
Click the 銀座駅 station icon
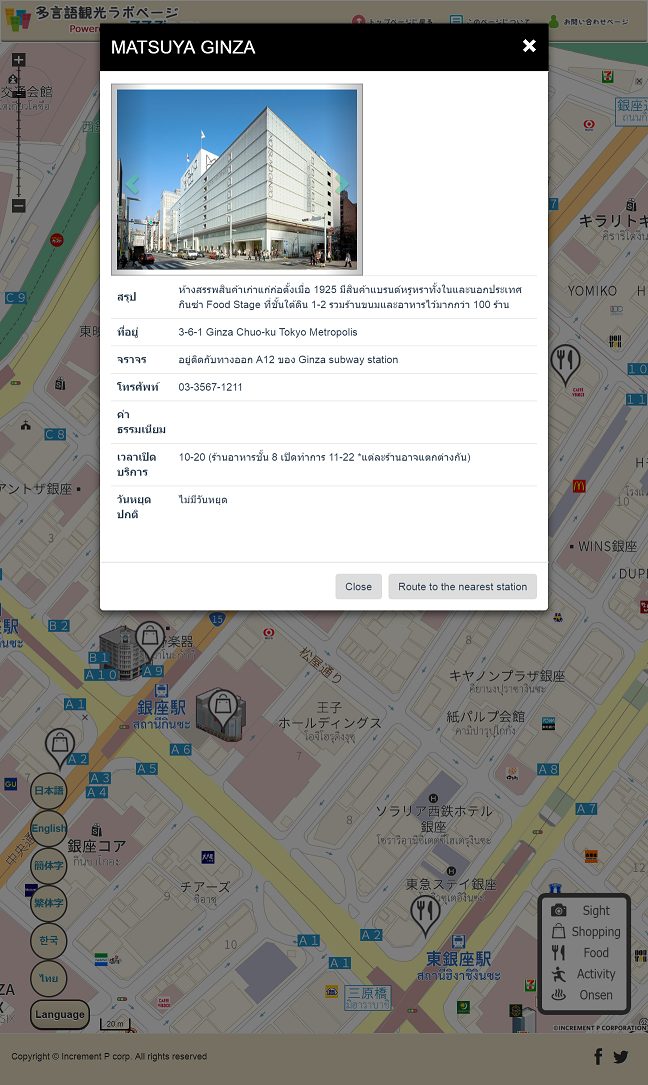point(161,690)
